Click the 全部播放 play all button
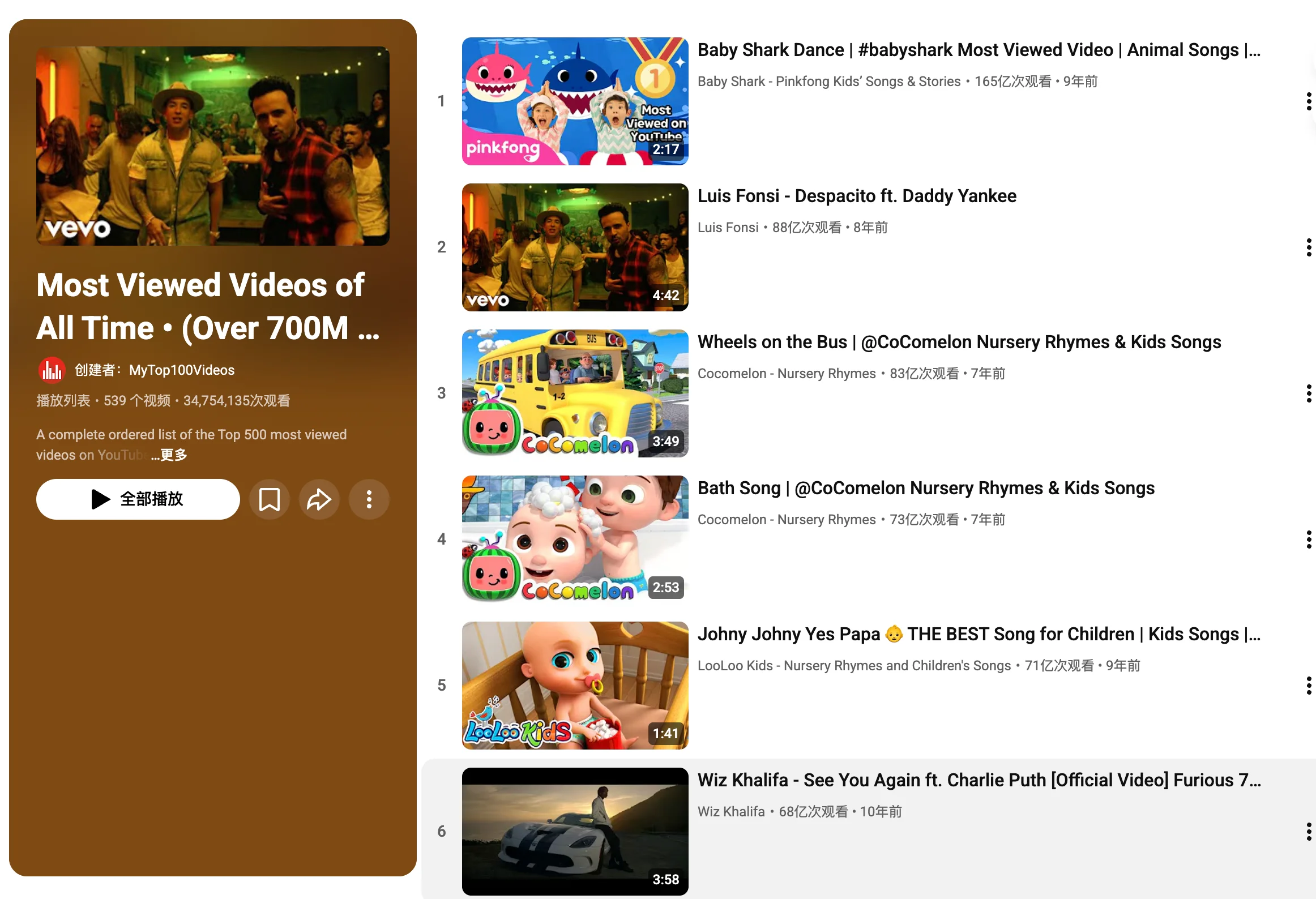 point(138,499)
